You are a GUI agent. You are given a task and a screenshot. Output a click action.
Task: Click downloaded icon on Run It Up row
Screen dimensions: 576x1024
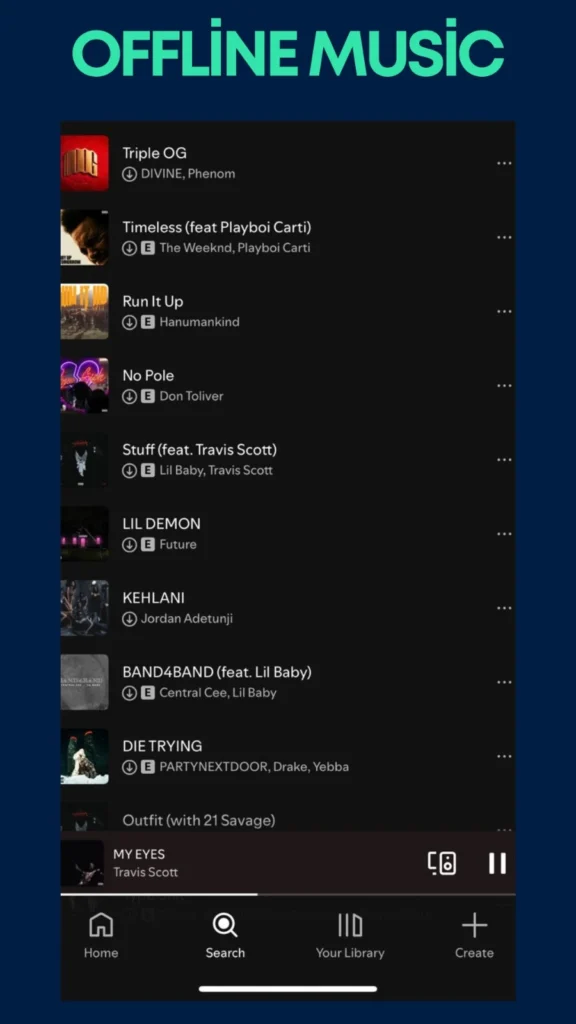(129, 322)
